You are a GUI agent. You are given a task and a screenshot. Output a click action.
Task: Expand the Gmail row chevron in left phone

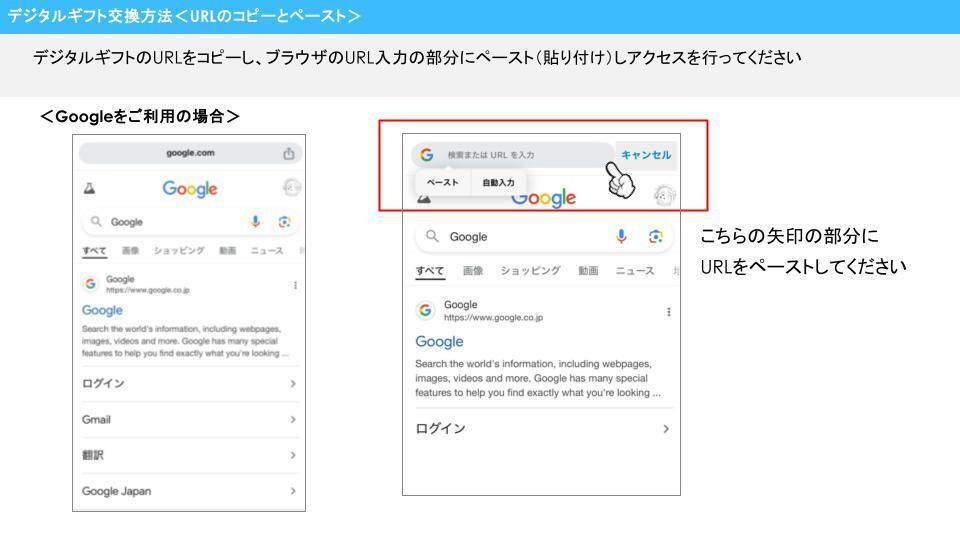(293, 419)
